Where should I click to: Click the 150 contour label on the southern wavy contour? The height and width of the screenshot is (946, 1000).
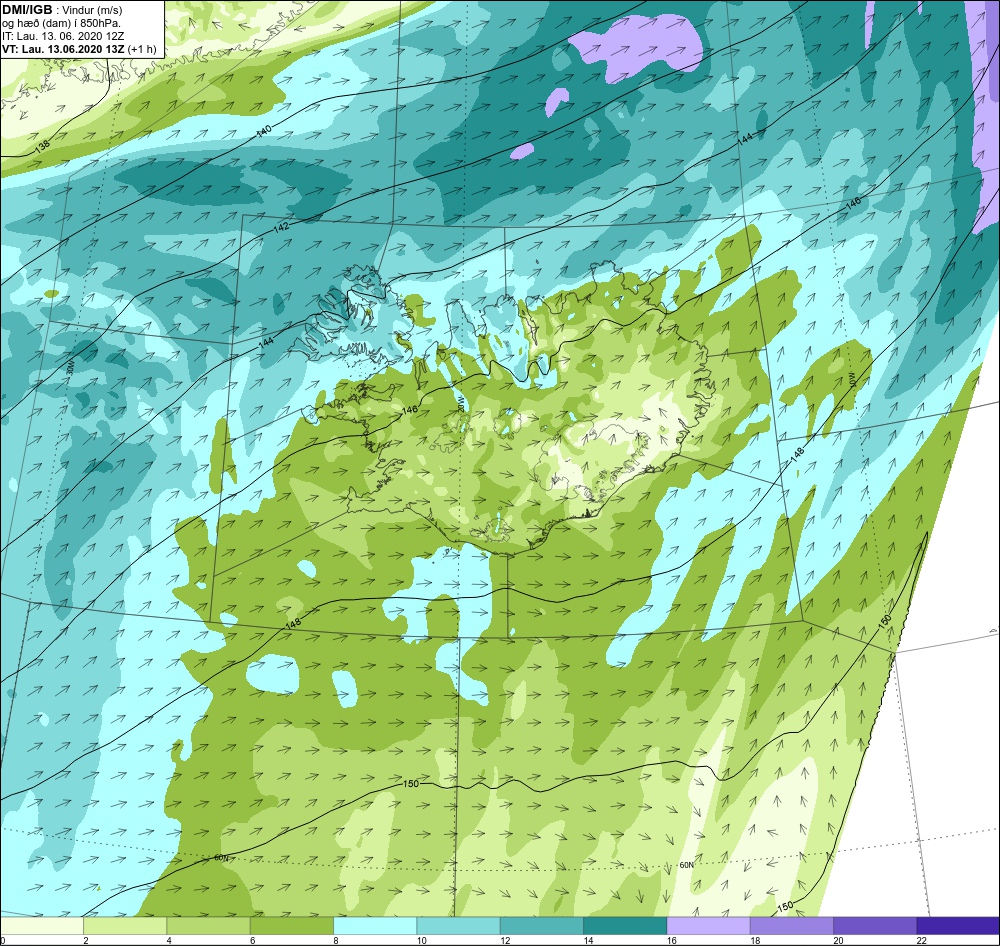[x=411, y=783]
